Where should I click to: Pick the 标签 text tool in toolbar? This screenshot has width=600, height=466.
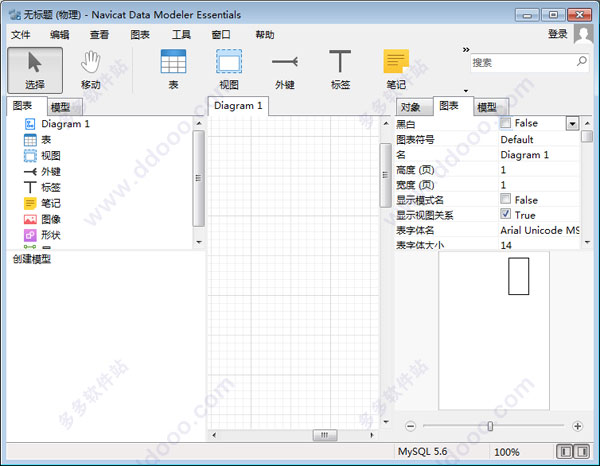coord(340,70)
